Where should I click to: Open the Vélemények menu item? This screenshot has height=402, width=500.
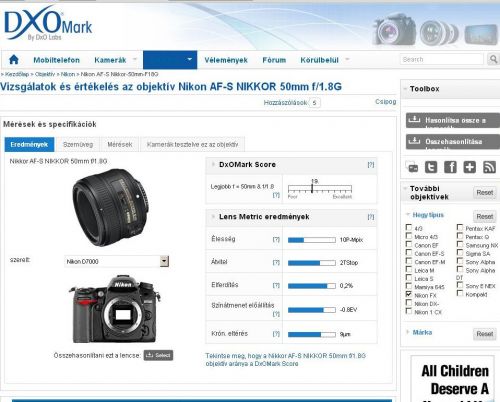point(226,60)
